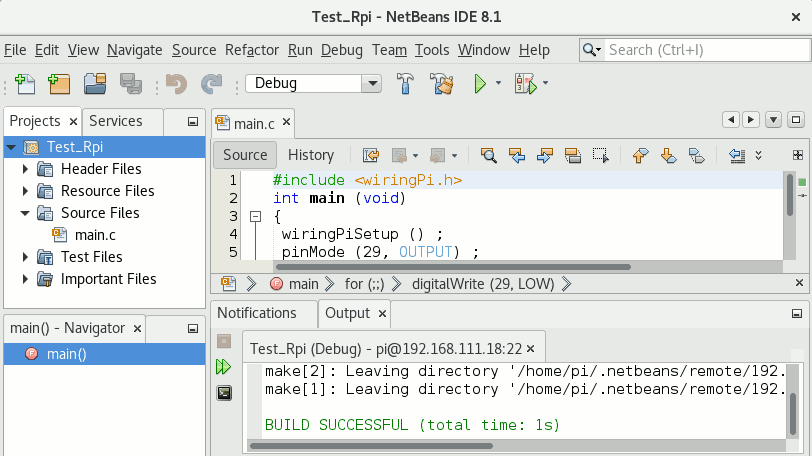
Task: Click 'for (;;)' breadcrumb item
Action: (x=365, y=284)
